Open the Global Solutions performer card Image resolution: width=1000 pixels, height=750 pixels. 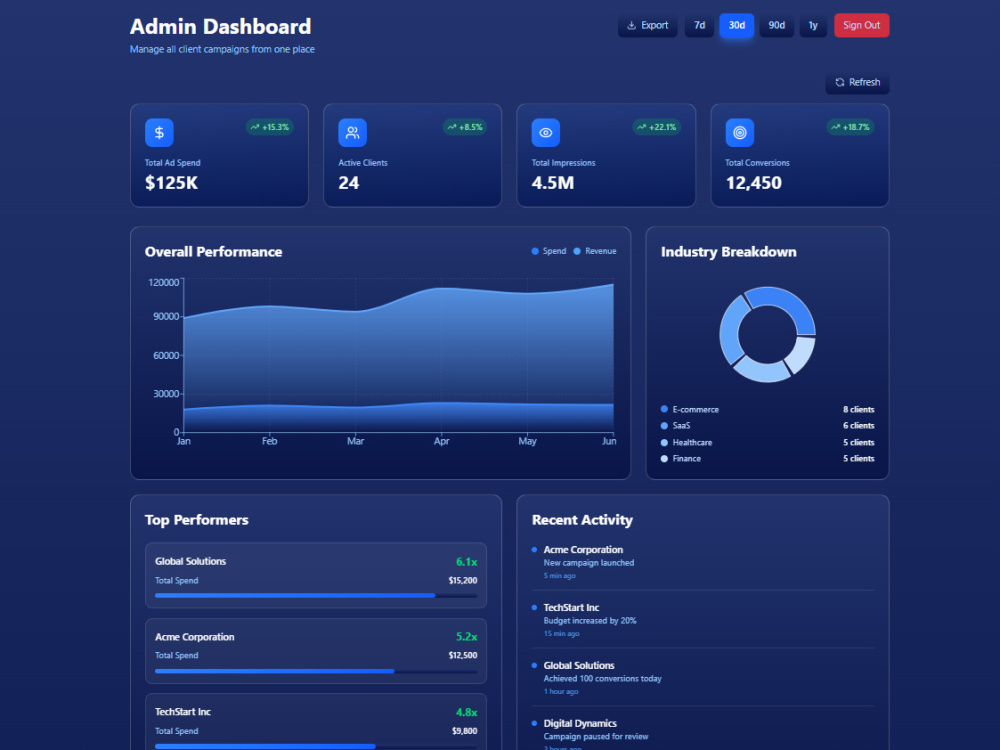tap(316, 575)
